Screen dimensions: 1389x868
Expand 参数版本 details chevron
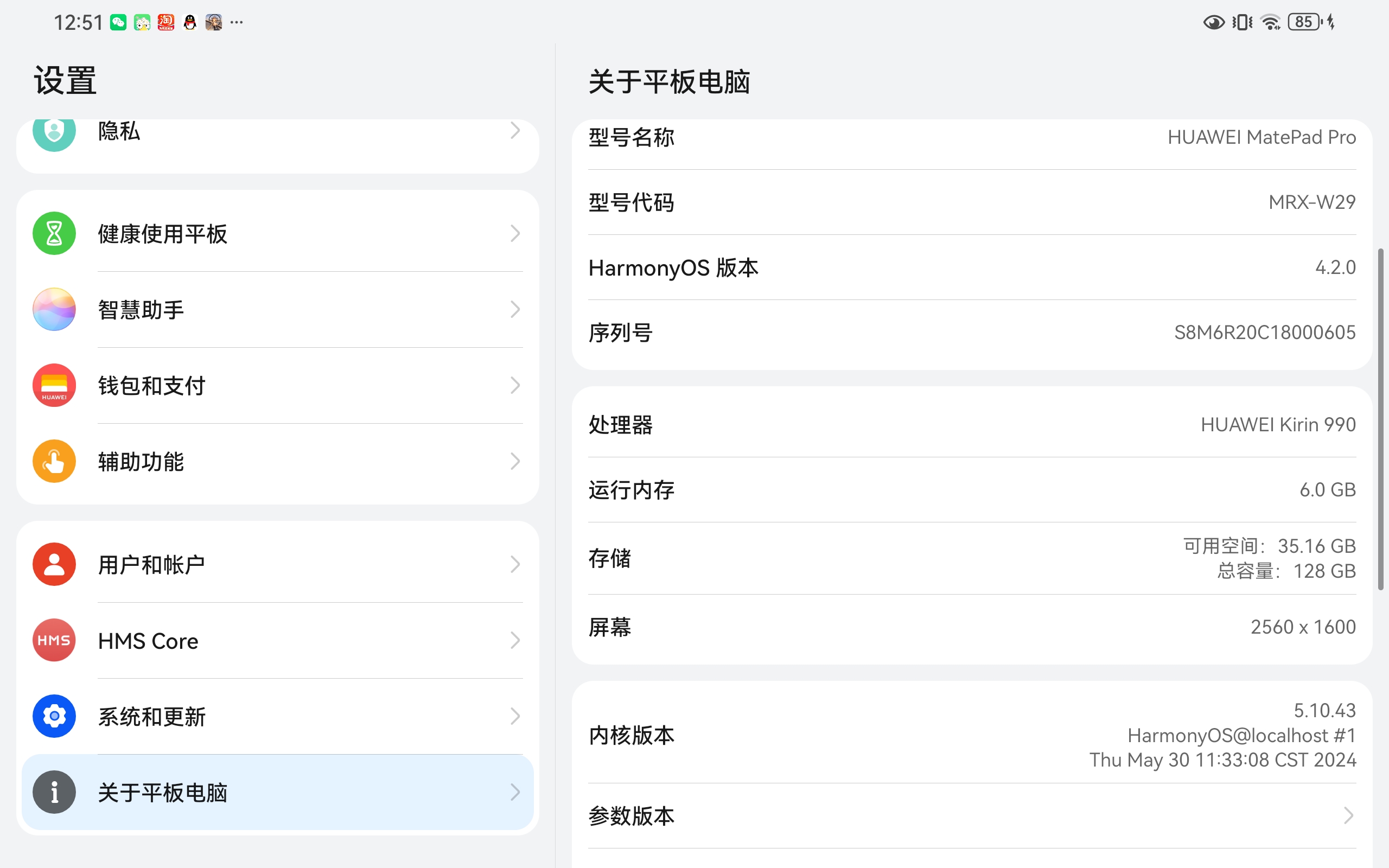[1348, 815]
